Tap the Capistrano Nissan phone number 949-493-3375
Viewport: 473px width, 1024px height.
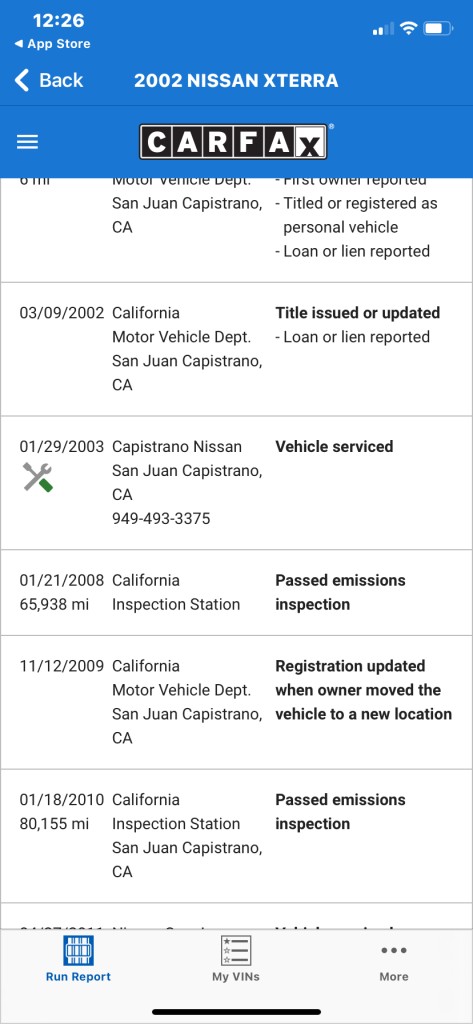[161, 519]
